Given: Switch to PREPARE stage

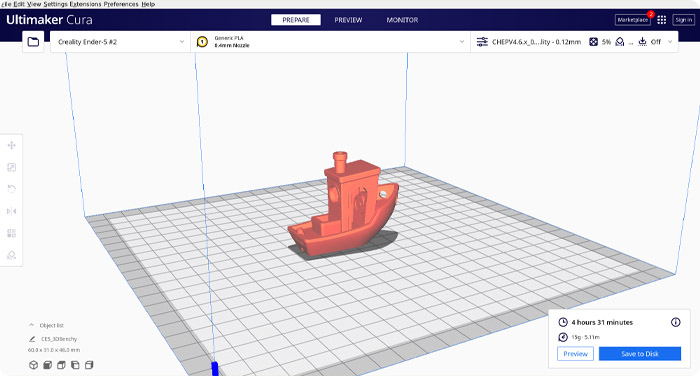Looking at the screenshot, I should [296, 20].
